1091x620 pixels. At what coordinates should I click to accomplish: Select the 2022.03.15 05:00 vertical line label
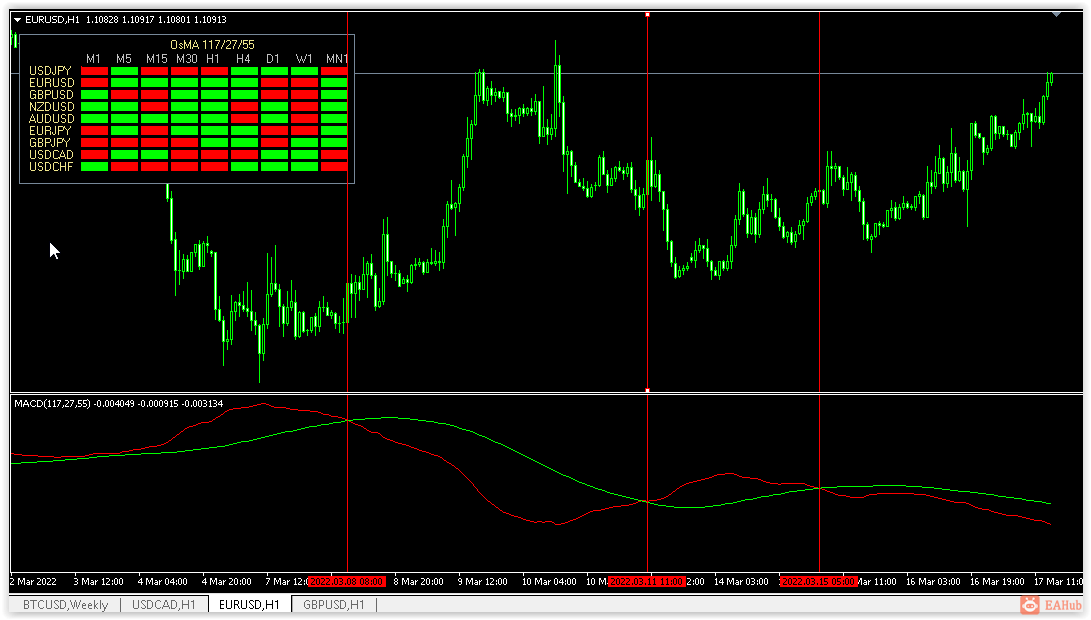[x=819, y=582]
